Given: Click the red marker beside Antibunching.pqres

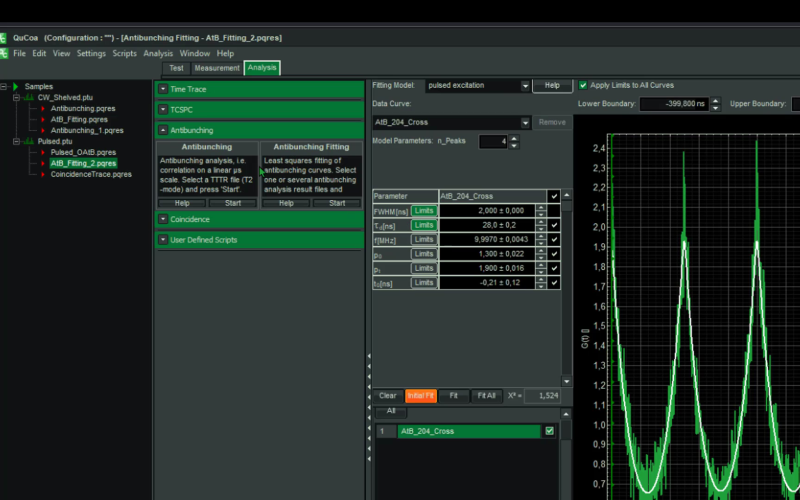Looking at the screenshot, I should pos(43,109).
